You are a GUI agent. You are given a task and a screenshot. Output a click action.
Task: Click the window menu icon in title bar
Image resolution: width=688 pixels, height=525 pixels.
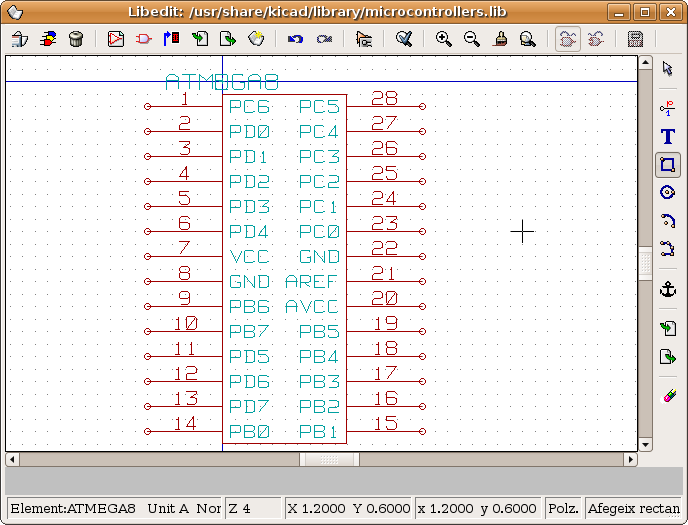coord(15,12)
